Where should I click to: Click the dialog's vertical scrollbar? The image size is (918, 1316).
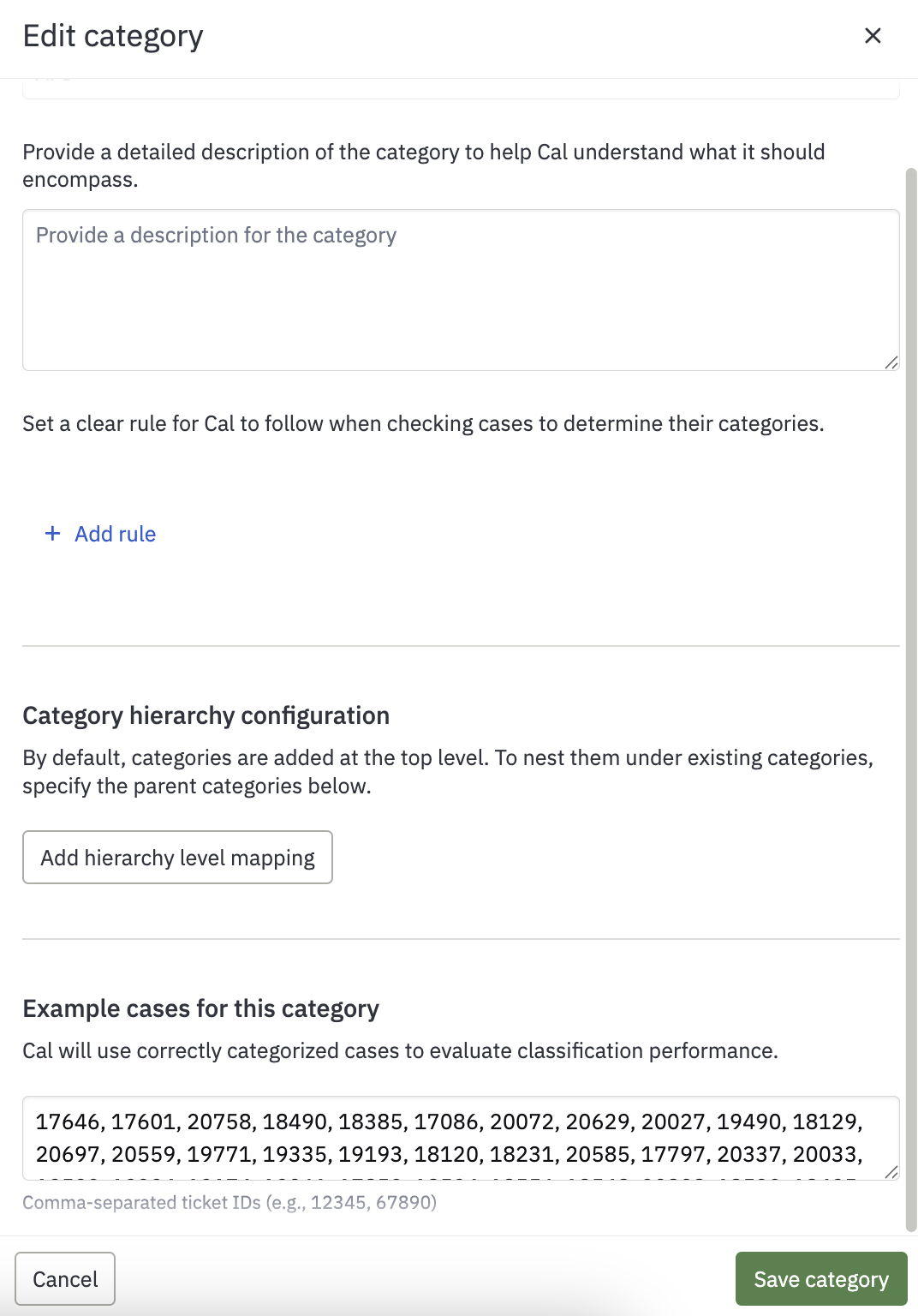point(911,700)
